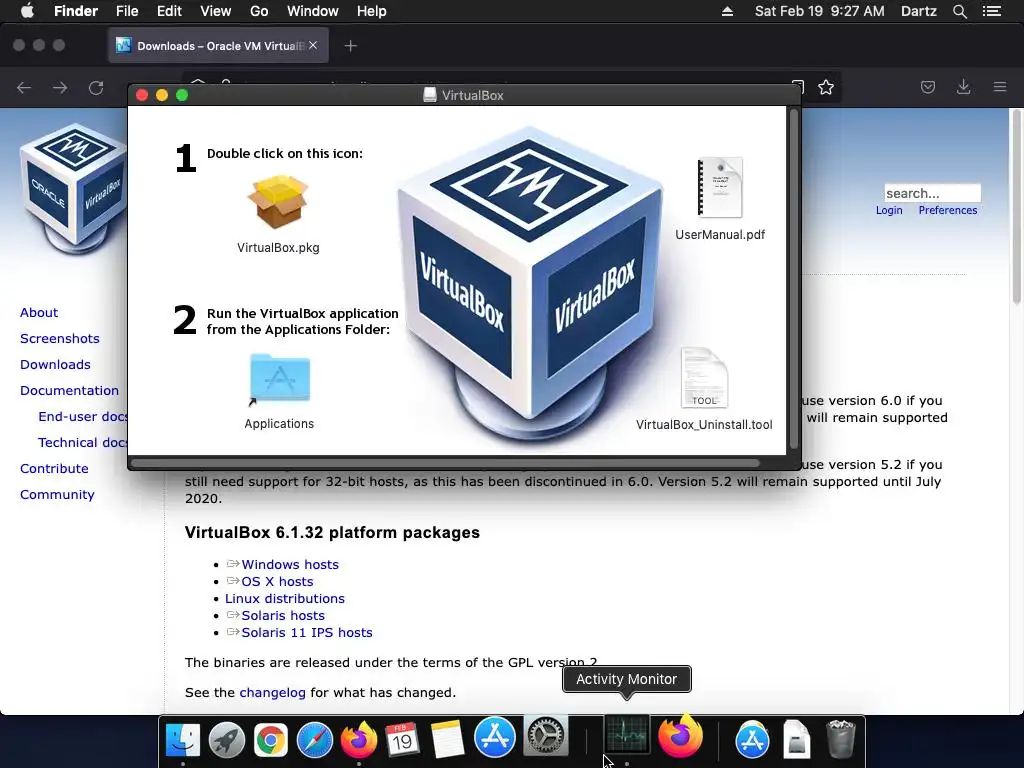Image resolution: width=1024 pixels, height=768 pixels.
Task: Open the Documentation sidebar link
Action: pos(69,391)
